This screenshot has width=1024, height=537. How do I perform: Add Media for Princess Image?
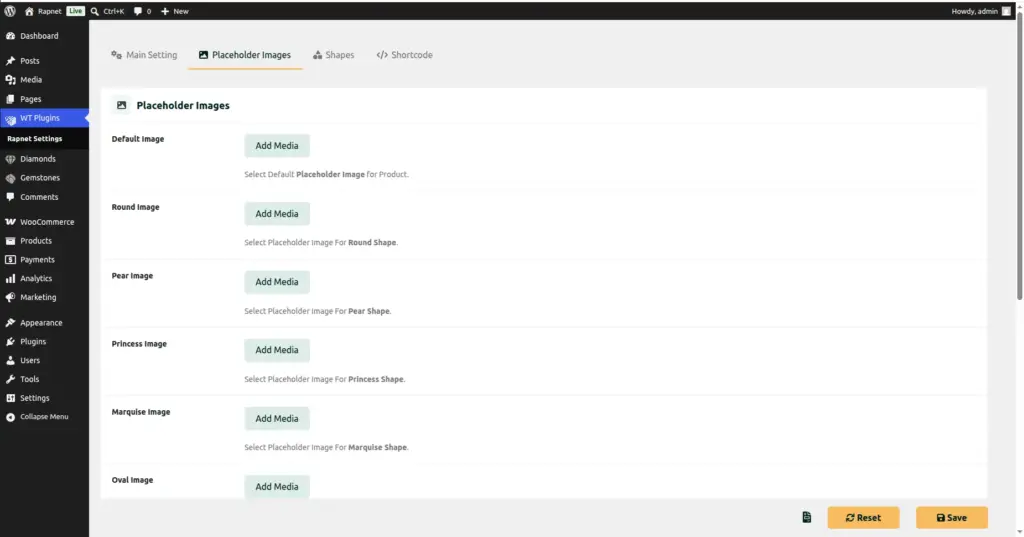click(277, 350)
